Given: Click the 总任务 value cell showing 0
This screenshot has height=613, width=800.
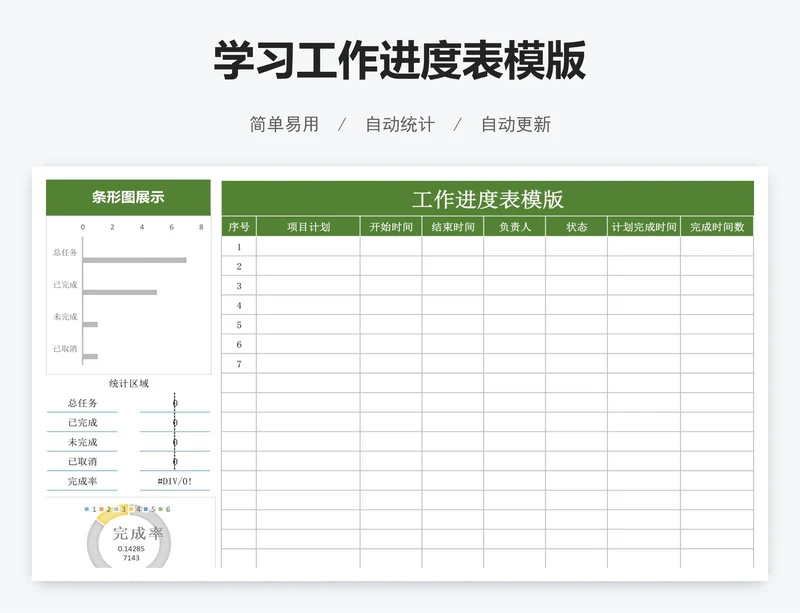Looking at the screenshot, I should click(x=174, y=403).
